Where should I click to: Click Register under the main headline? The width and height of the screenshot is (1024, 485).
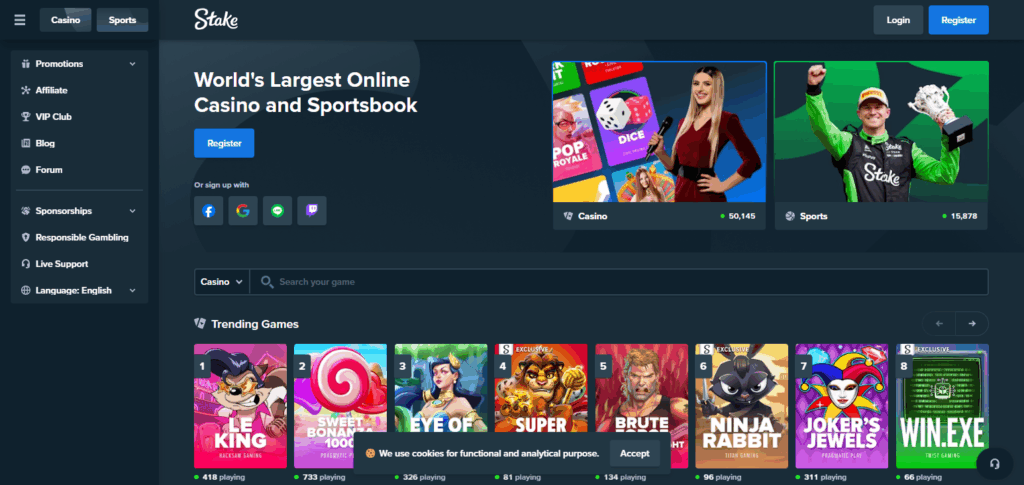224,143
